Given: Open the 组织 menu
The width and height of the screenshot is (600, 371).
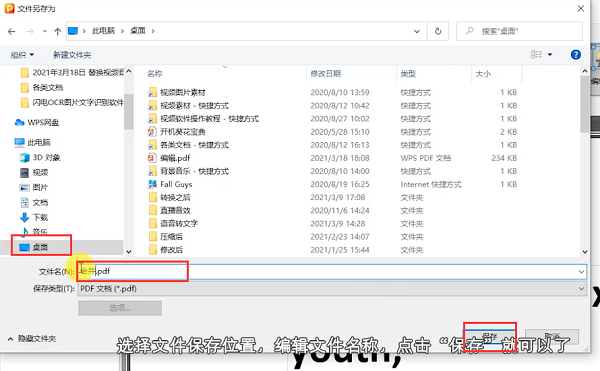Looking at the screenshot, I should coord(22,55).
